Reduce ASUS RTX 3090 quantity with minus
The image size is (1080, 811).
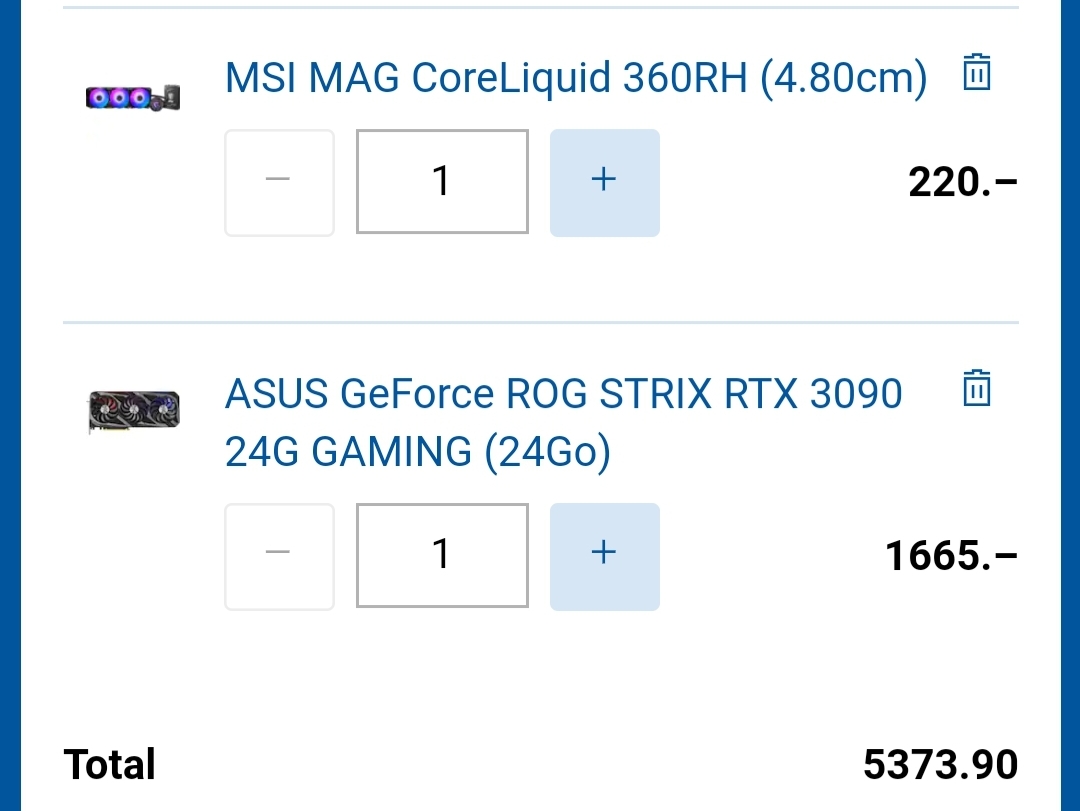(279, 555)
